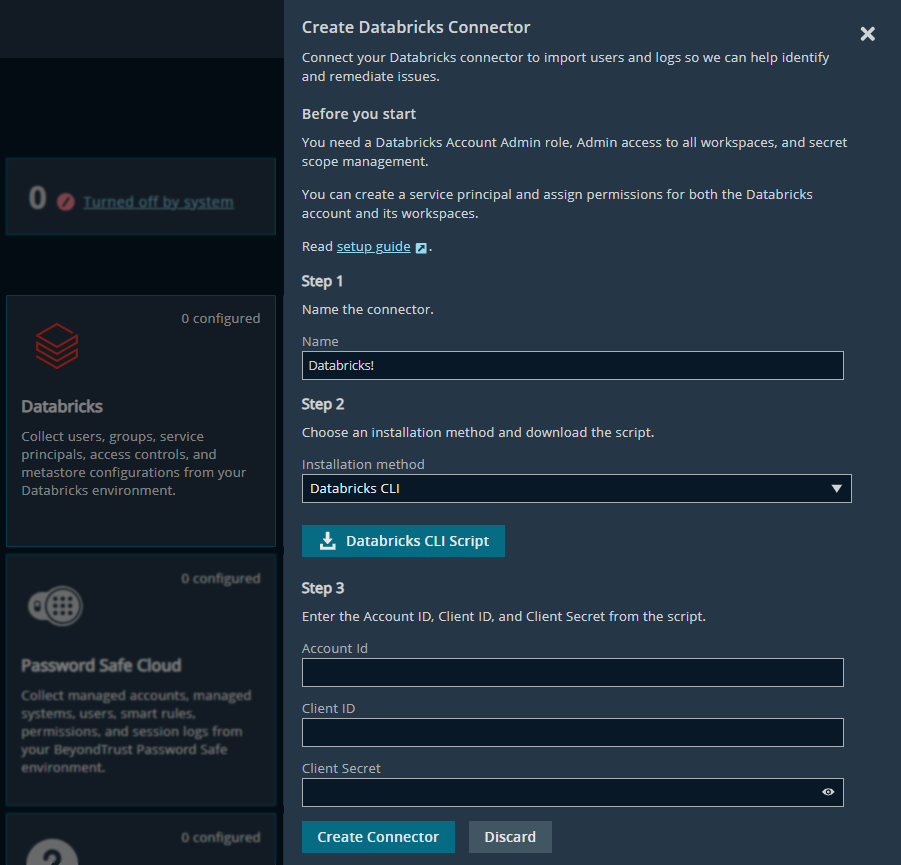The image size is (901, 865).
Task: Click the 'Before you start' heading
Action: point(359,114)
